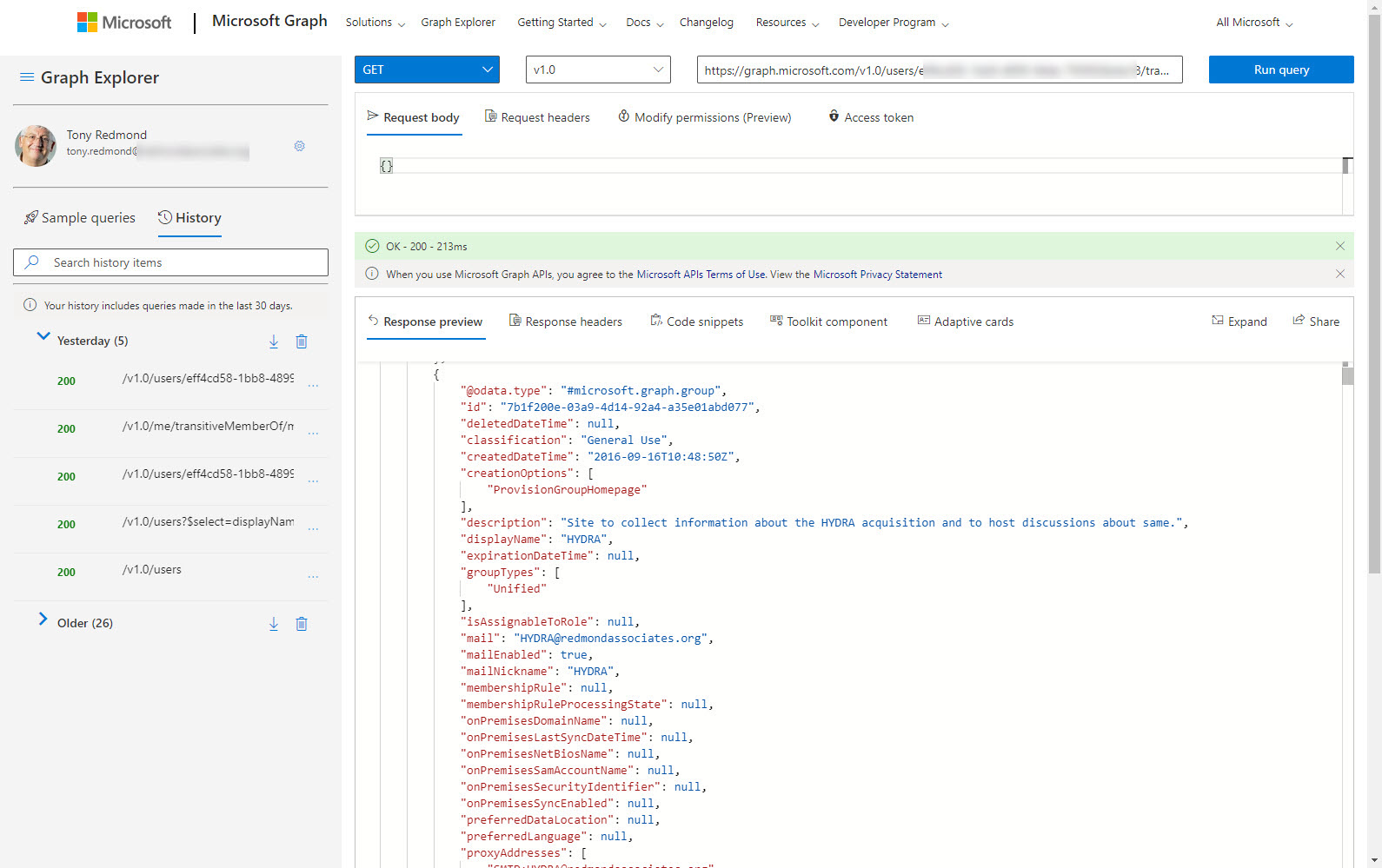Click Tony Redmond's profile photo

[36, 145]
